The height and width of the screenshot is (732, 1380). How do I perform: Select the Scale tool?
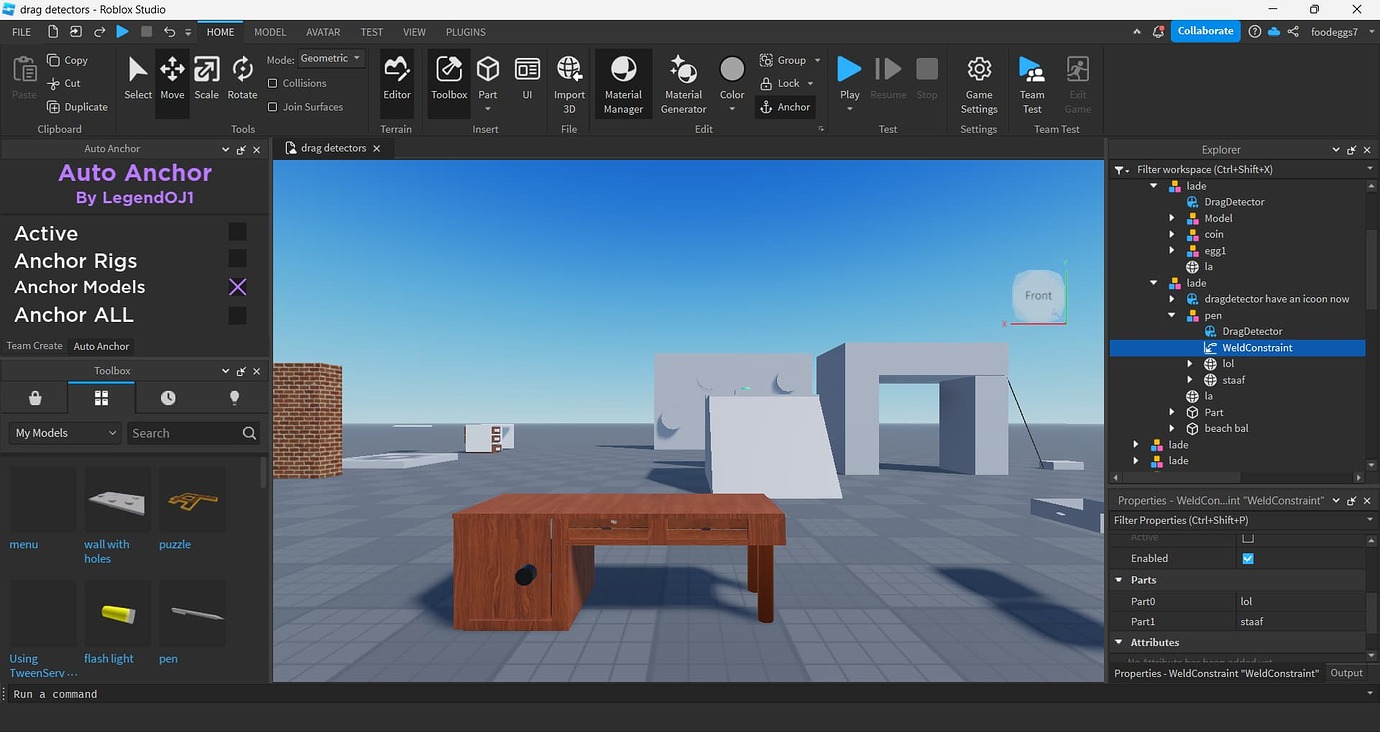pyautogui.click(x=206, y=75)
